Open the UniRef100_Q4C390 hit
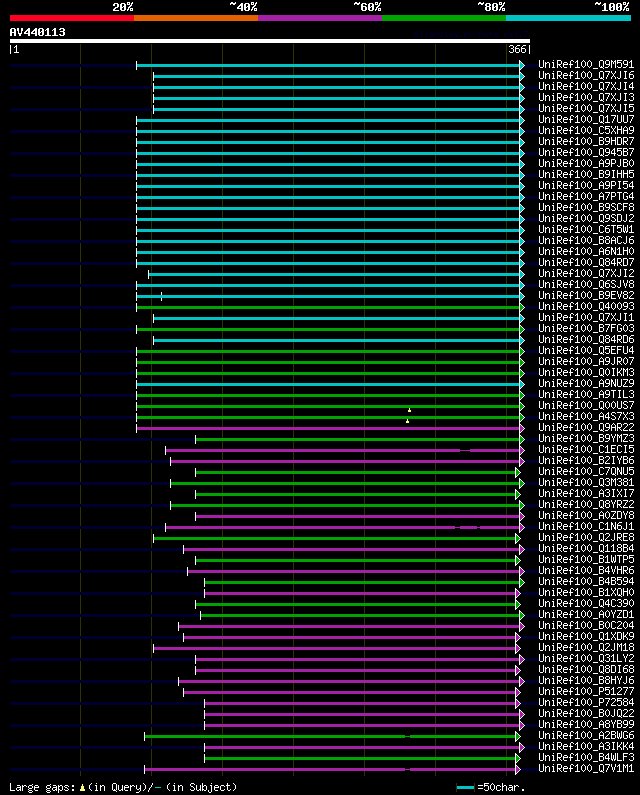 pyautogui.click(x=586, y=603)
